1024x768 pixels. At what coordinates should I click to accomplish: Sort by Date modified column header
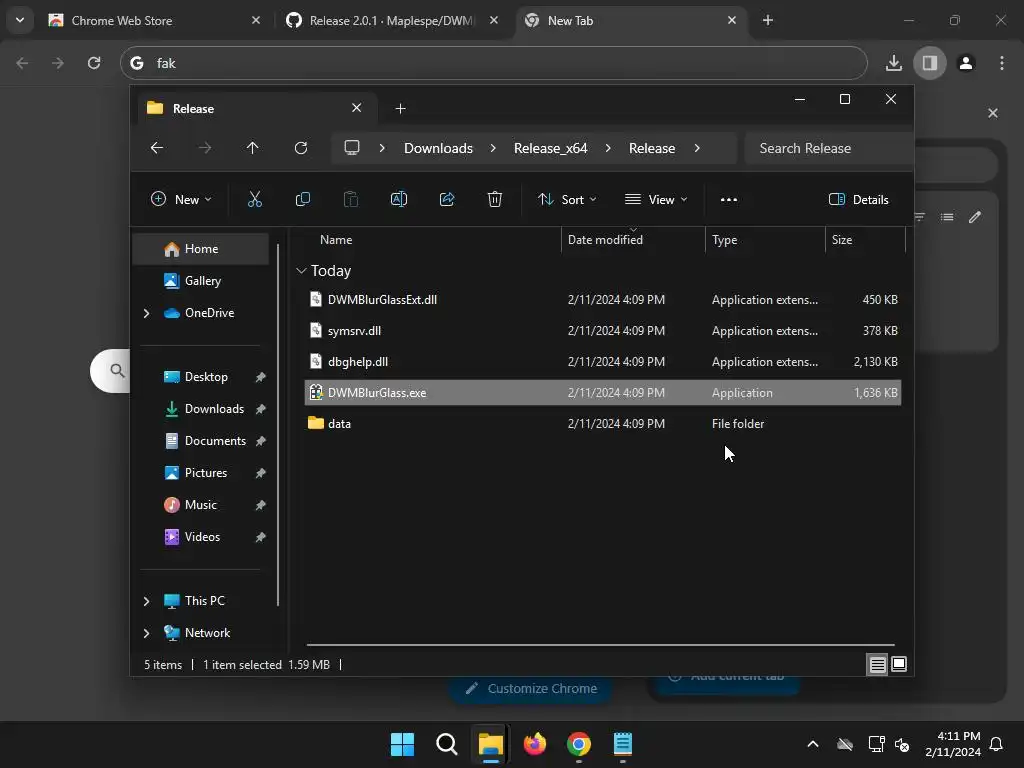(632, 240)
